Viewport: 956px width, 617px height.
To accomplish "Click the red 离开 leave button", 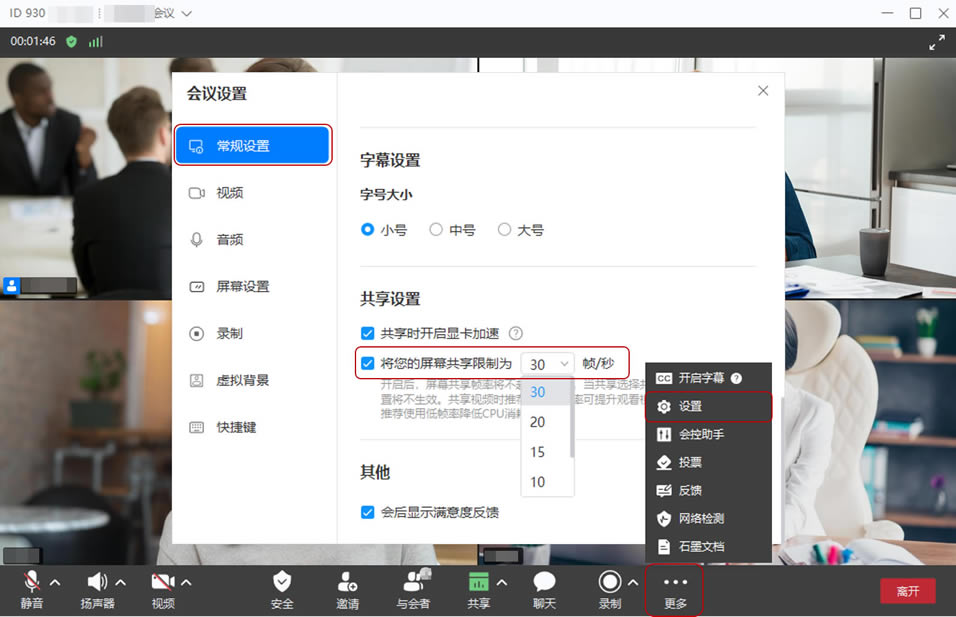I will pos(907,591).
